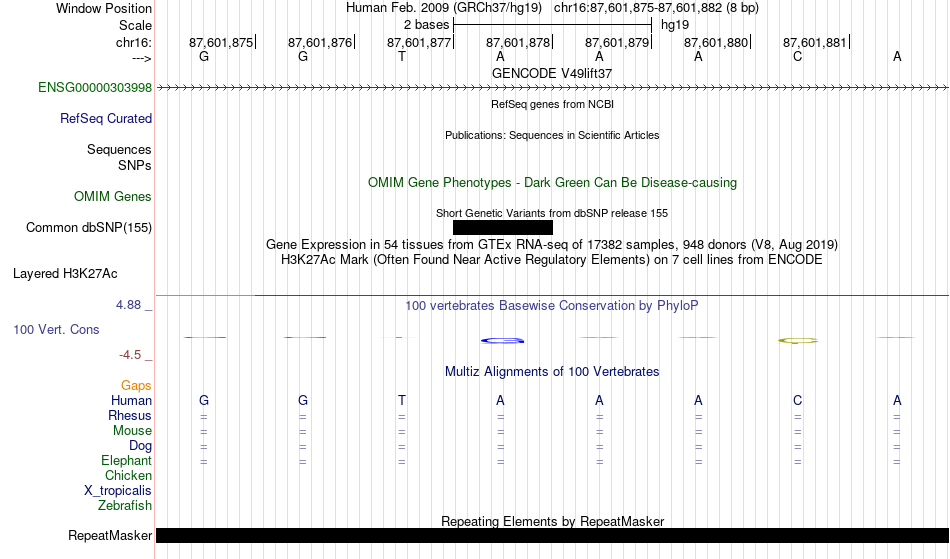Click base T in the top sequence row

tap(402, 57)
